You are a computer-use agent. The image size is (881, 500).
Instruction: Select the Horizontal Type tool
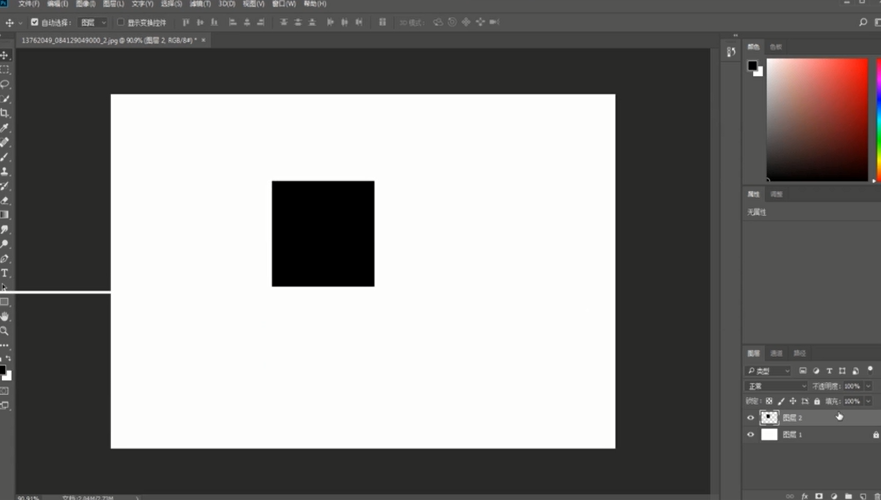click(4, 273)
